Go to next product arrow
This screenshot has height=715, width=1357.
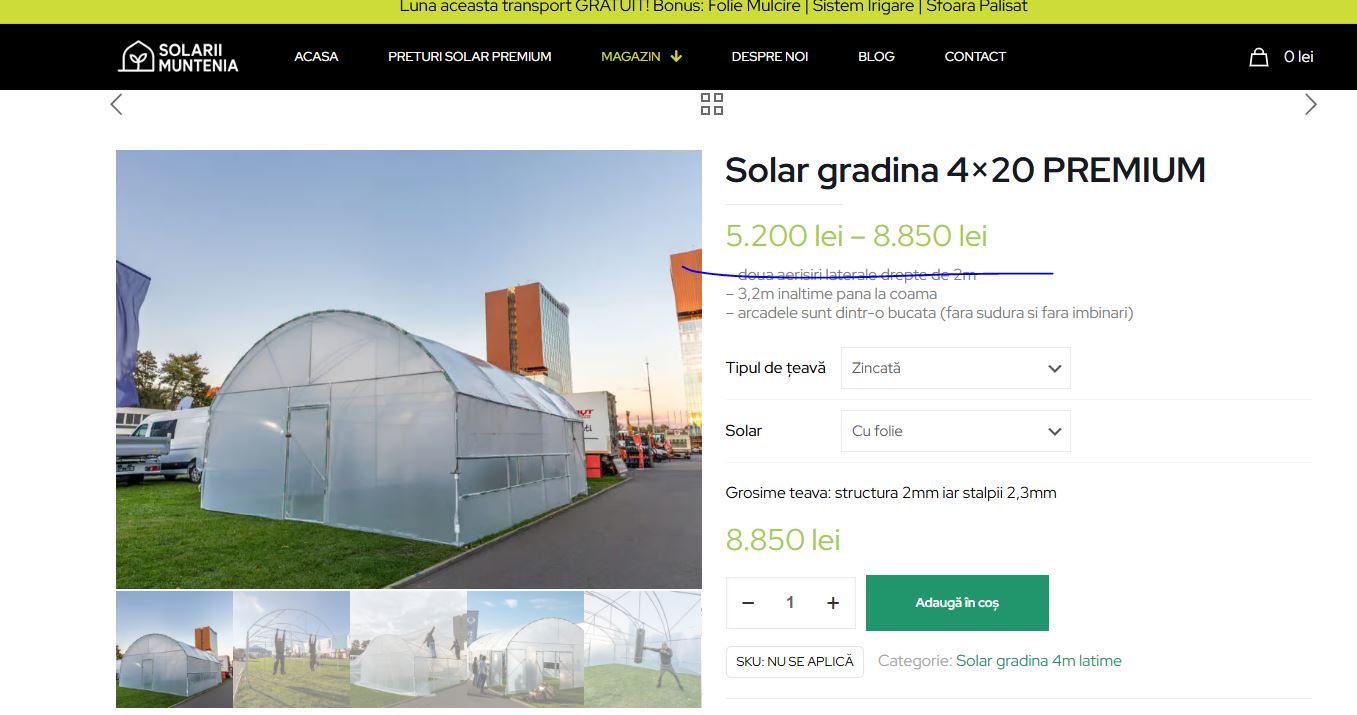(1310, 104)
